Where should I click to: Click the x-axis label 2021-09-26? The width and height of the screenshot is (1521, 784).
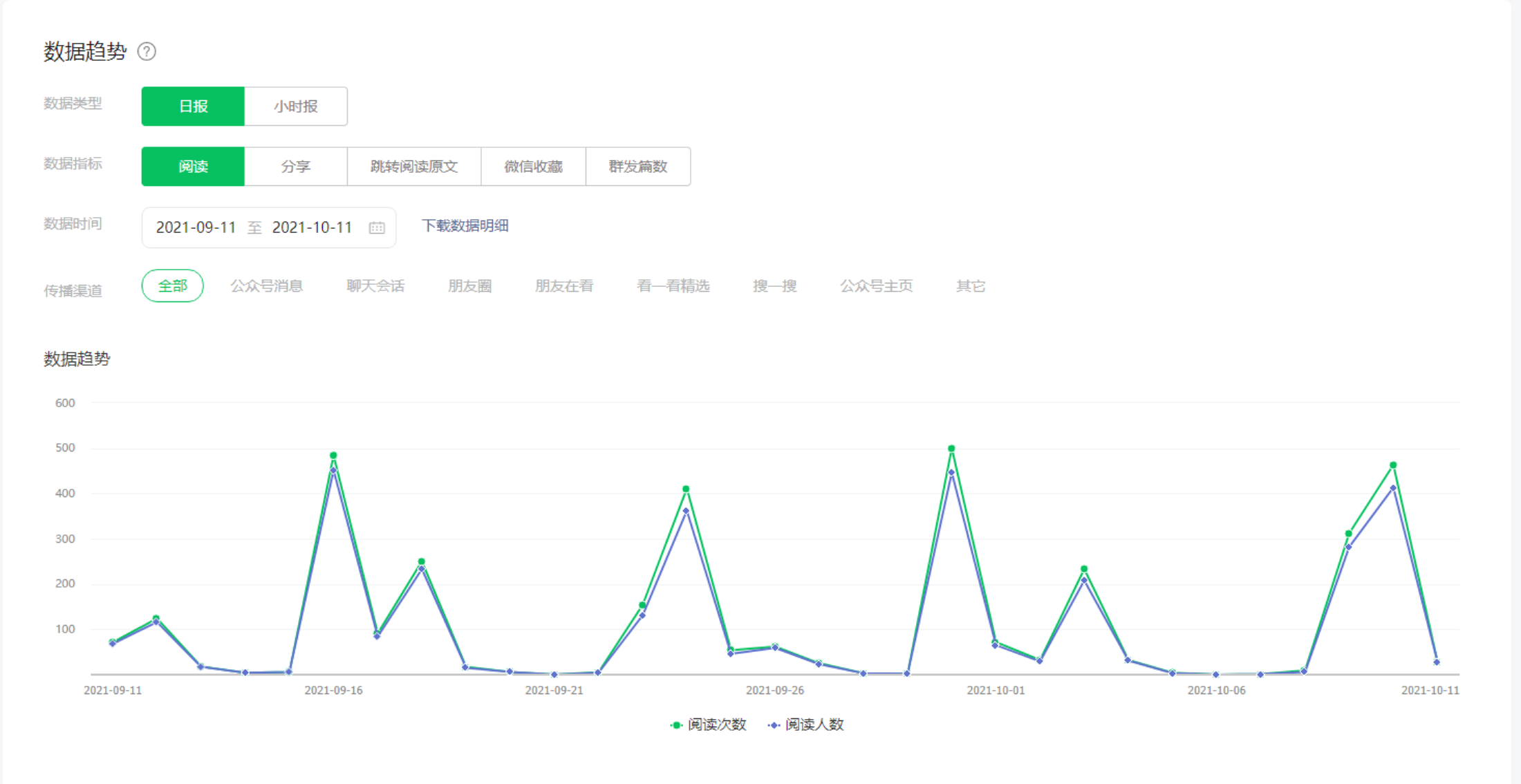pos(775,691)
